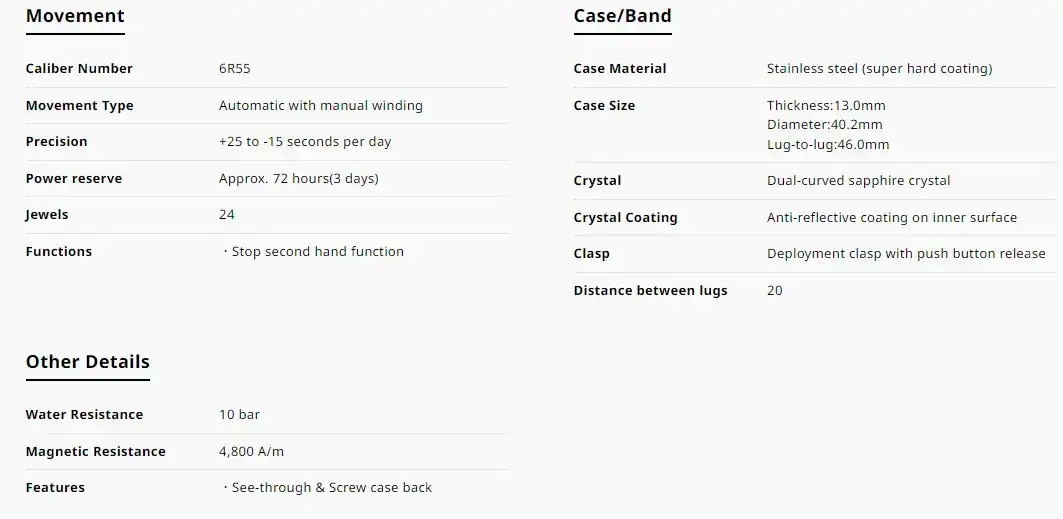This screenshot has height=519, width=1063.
Task: Select the 4,800 A/m magnetic resistance value
Action: 252,451
